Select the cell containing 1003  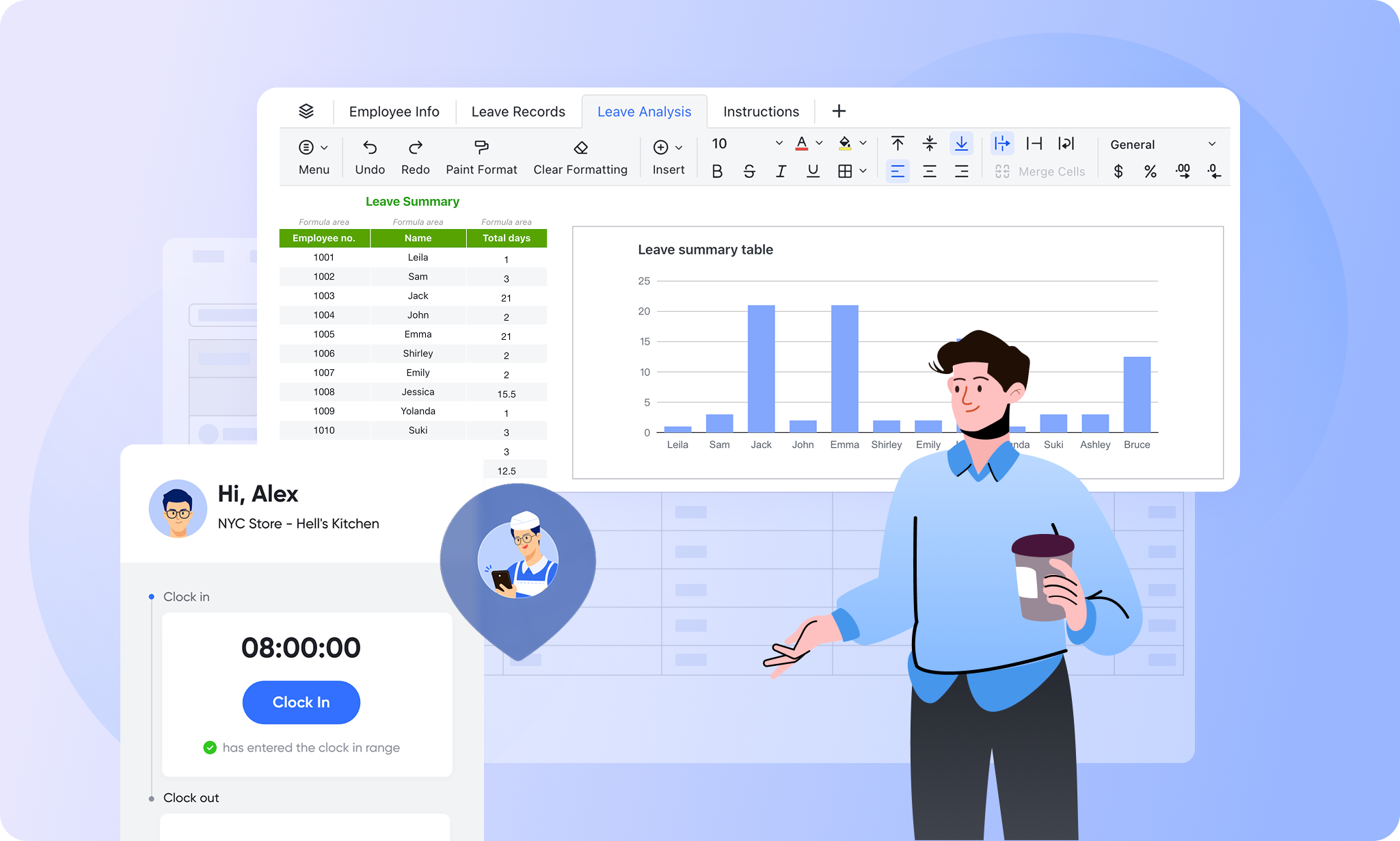pos(324,296)
